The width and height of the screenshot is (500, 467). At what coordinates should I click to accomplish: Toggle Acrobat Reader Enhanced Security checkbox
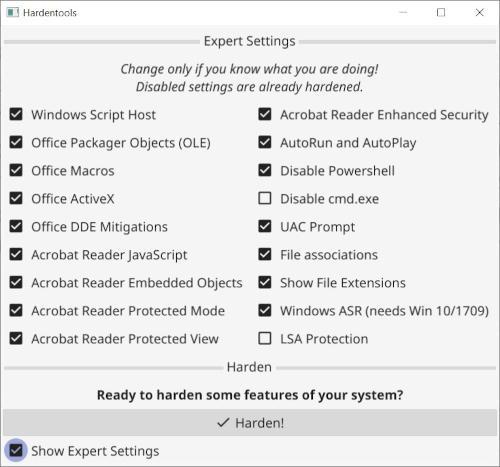coord(265,114)
